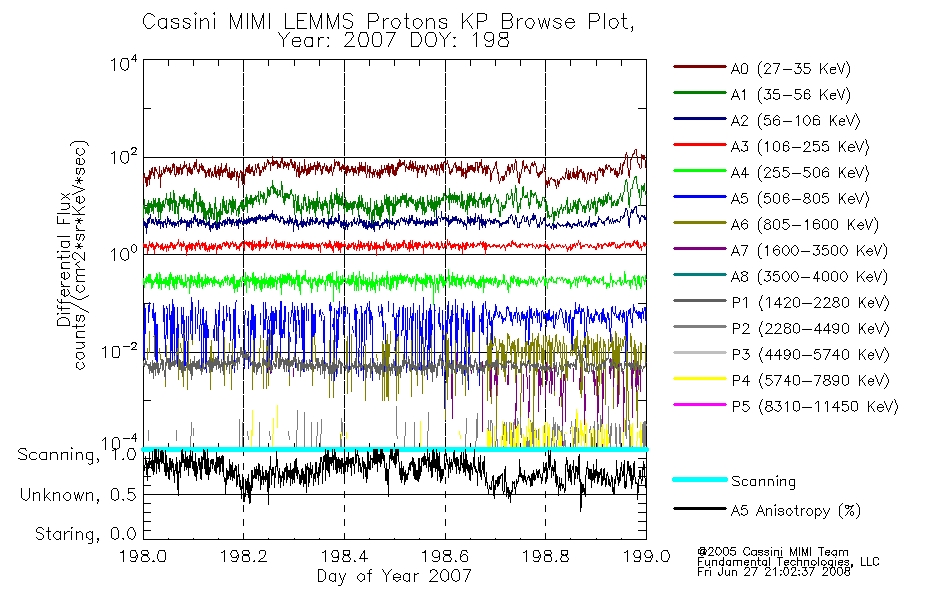Click the y-axis label 10^2

coord(124,158)
